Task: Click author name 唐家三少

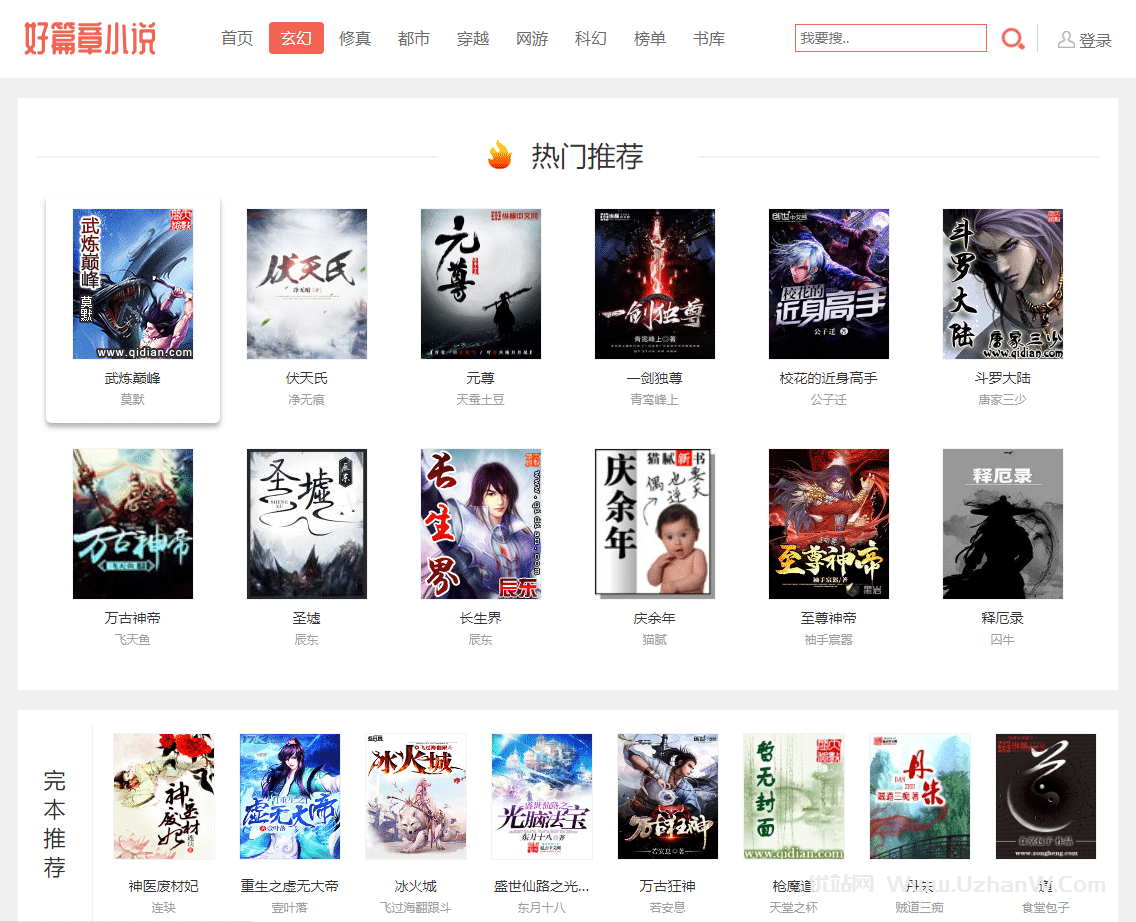Action: pyautogui.click(x=1002, y=400)
